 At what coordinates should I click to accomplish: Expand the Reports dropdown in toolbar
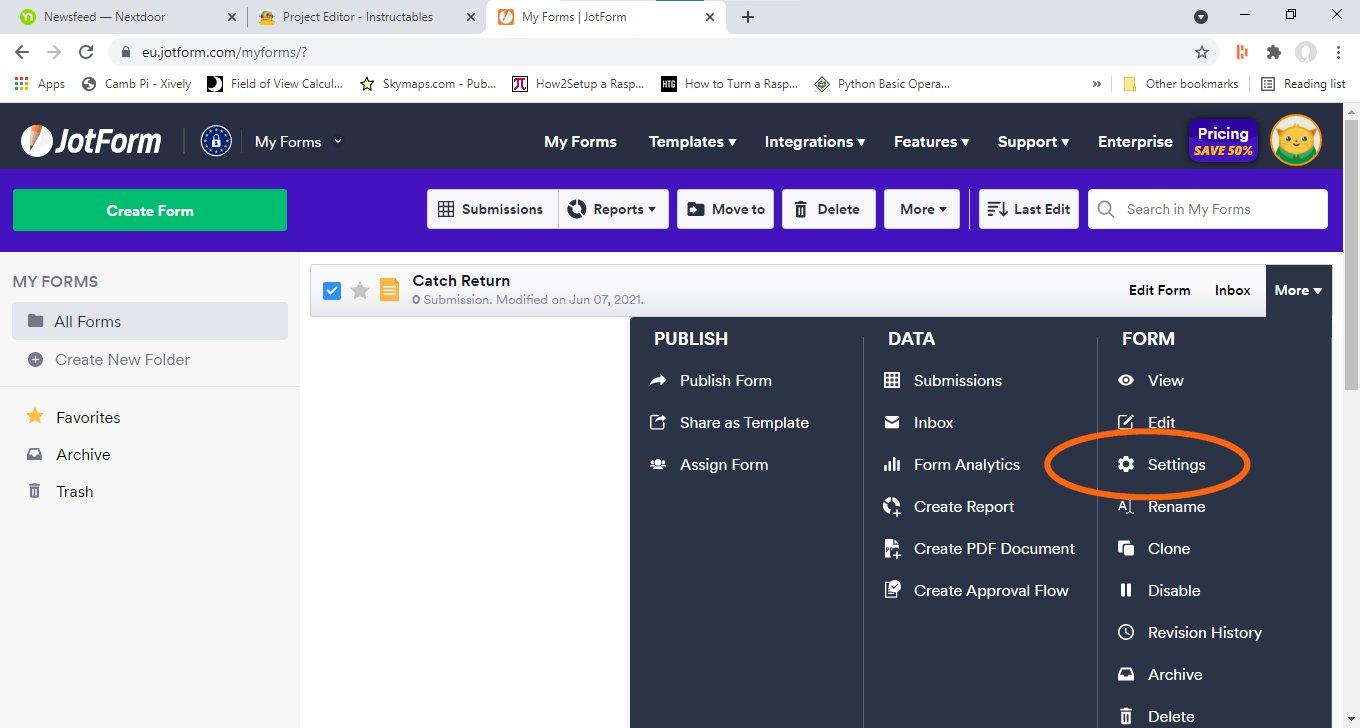pos(613,209)
